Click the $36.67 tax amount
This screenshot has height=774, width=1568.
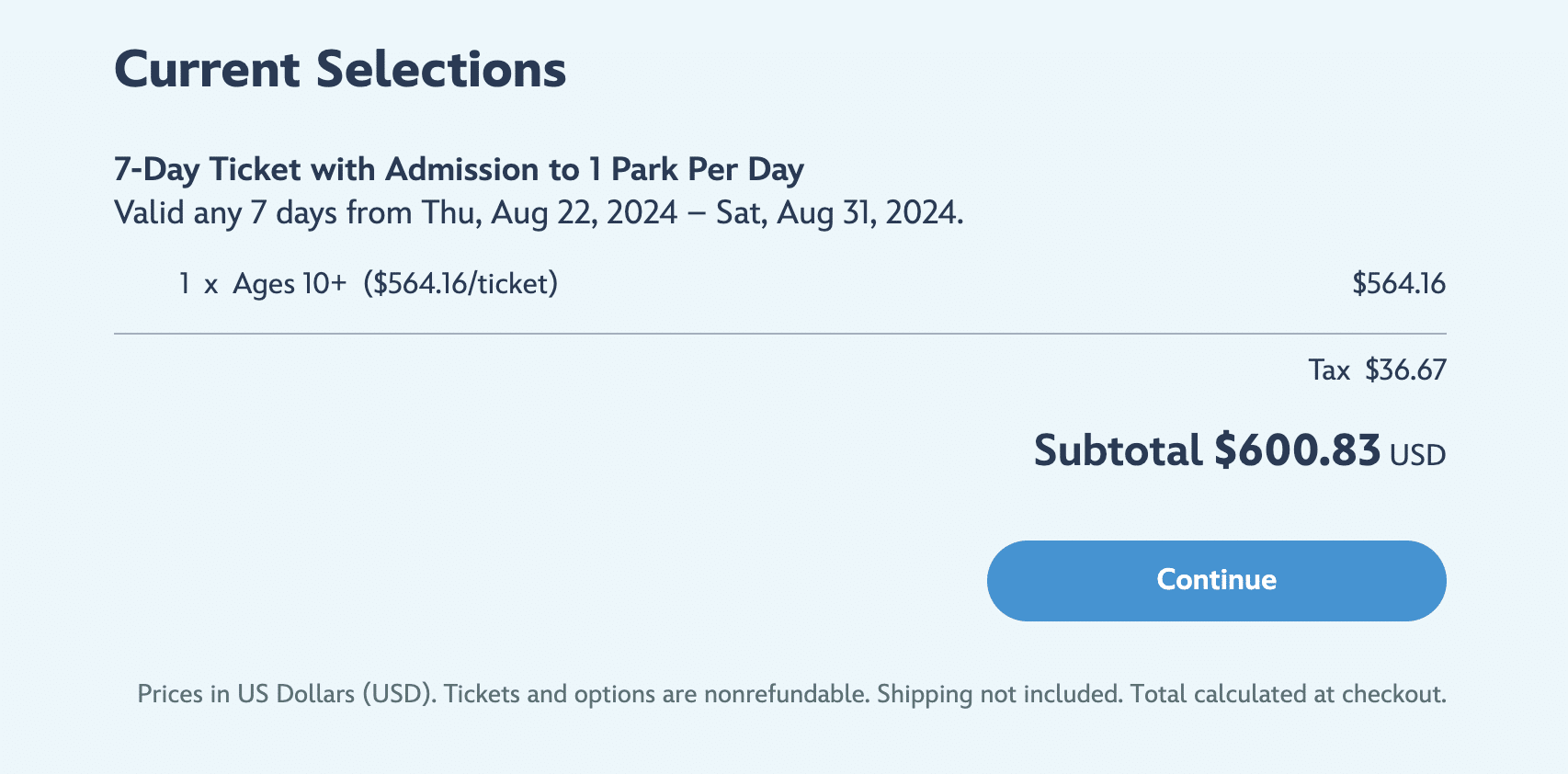[1405, 370]
